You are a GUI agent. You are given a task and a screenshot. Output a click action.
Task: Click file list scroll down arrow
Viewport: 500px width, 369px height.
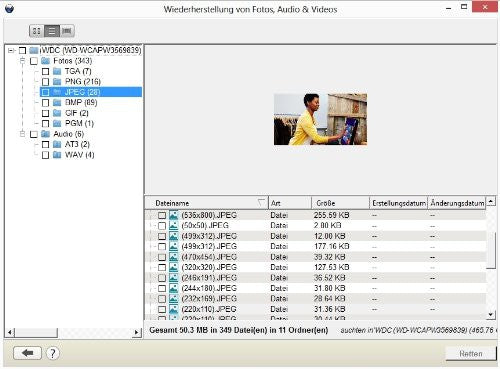pos(491,314)
